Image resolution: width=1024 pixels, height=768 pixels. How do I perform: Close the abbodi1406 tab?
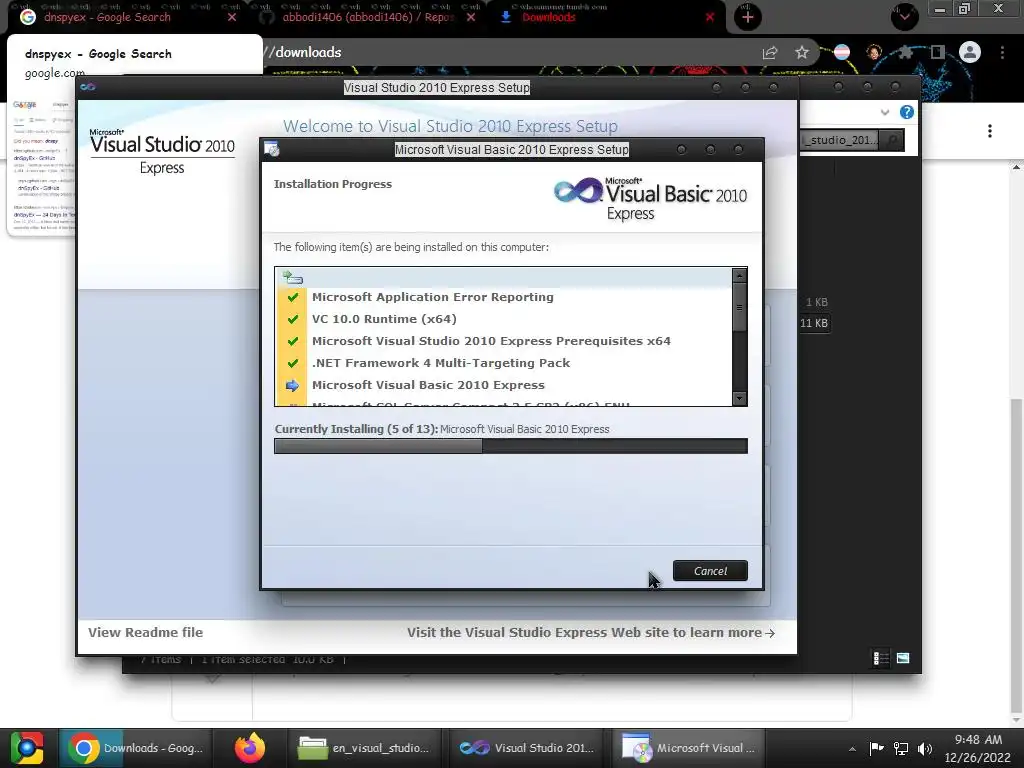[x=471, y=17]
